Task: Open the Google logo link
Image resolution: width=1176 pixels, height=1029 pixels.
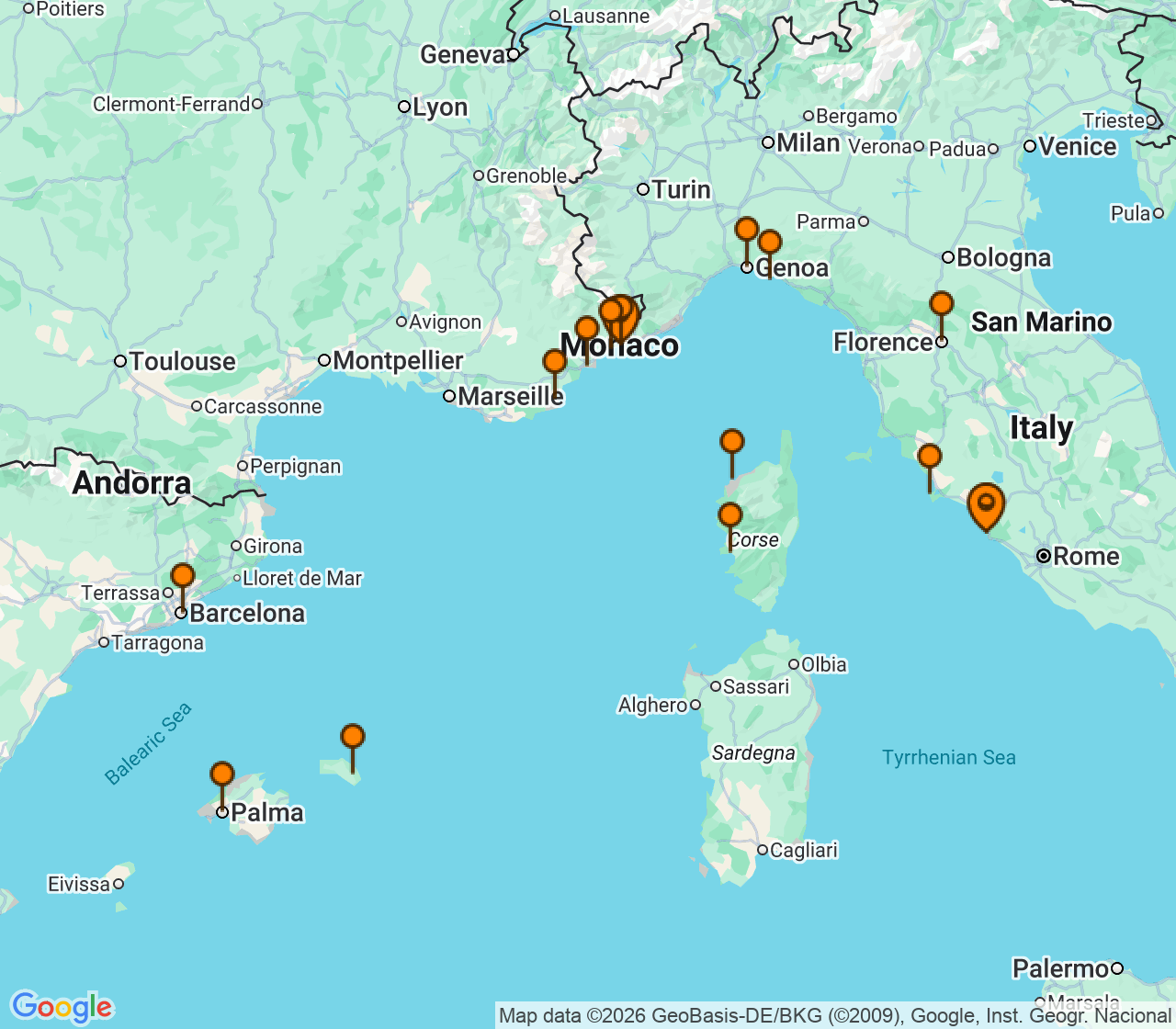Action: 62,1007
